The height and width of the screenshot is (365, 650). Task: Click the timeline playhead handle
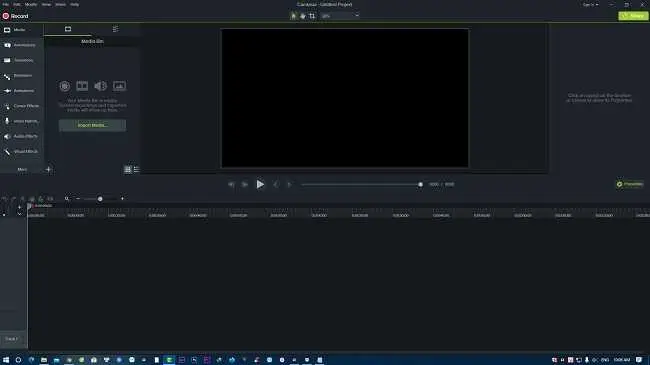(29, 206)
